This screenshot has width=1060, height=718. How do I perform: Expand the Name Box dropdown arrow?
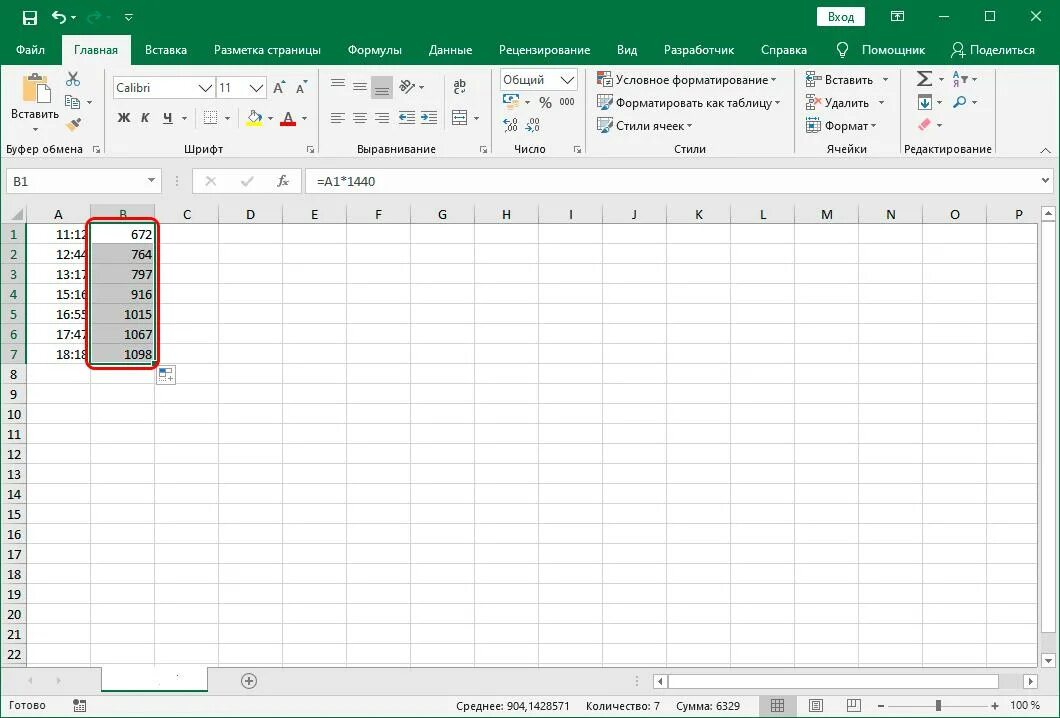coord(151,181)
